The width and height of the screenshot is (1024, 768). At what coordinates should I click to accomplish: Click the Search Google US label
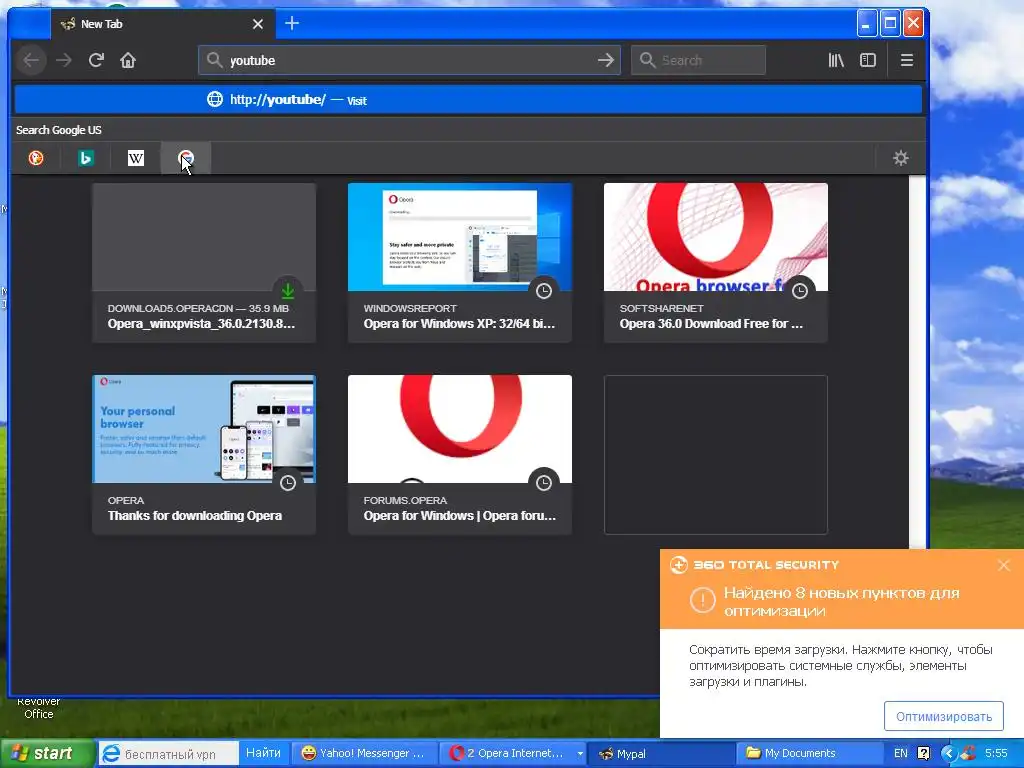59,130
